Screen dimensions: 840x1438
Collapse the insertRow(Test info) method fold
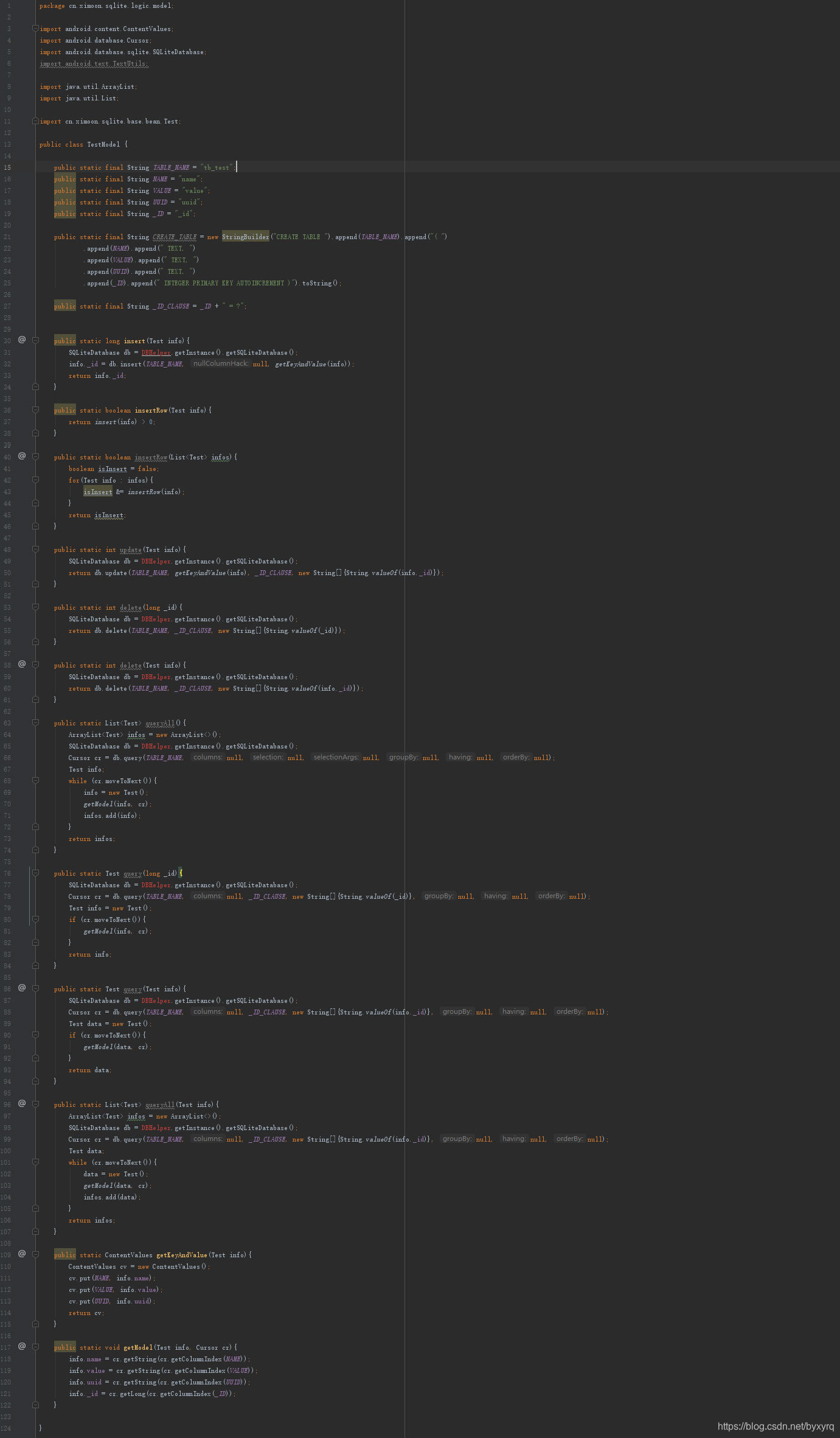click(x=35, y=410)
